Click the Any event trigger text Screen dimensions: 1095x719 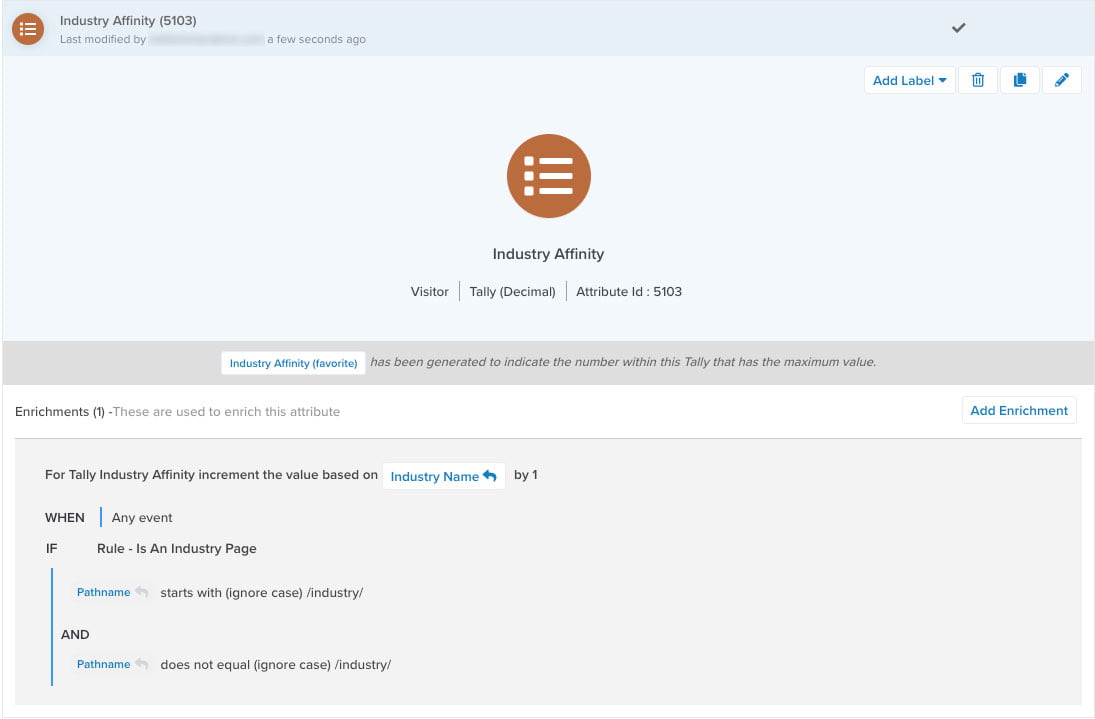[x=142, y=517]
